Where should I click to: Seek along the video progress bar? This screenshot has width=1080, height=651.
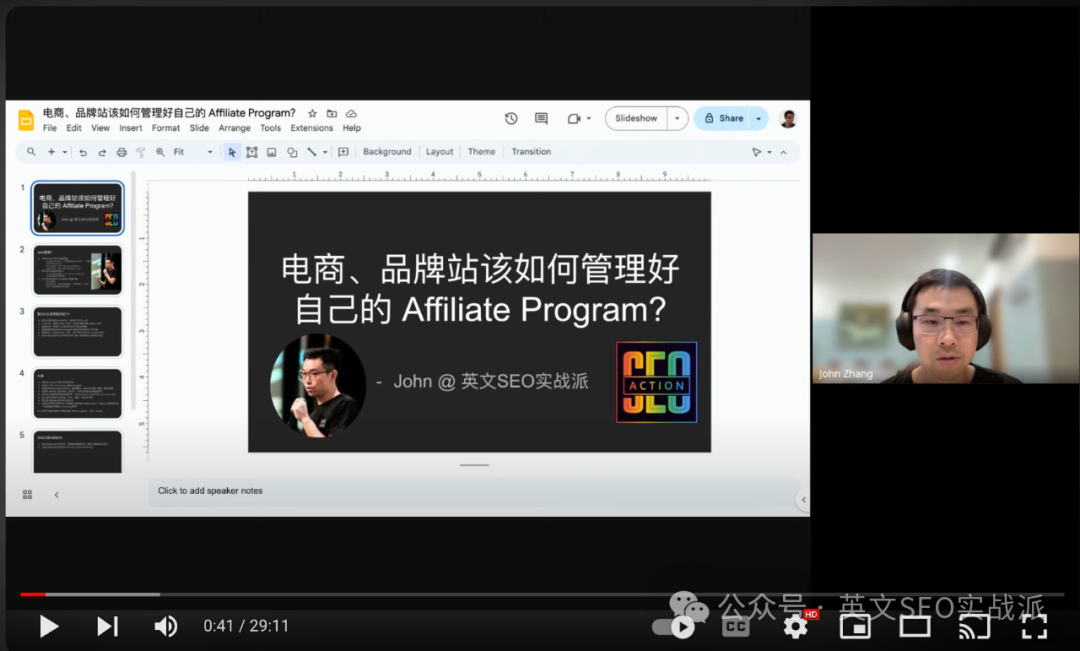pyautogui.click(x=541, y=594)
